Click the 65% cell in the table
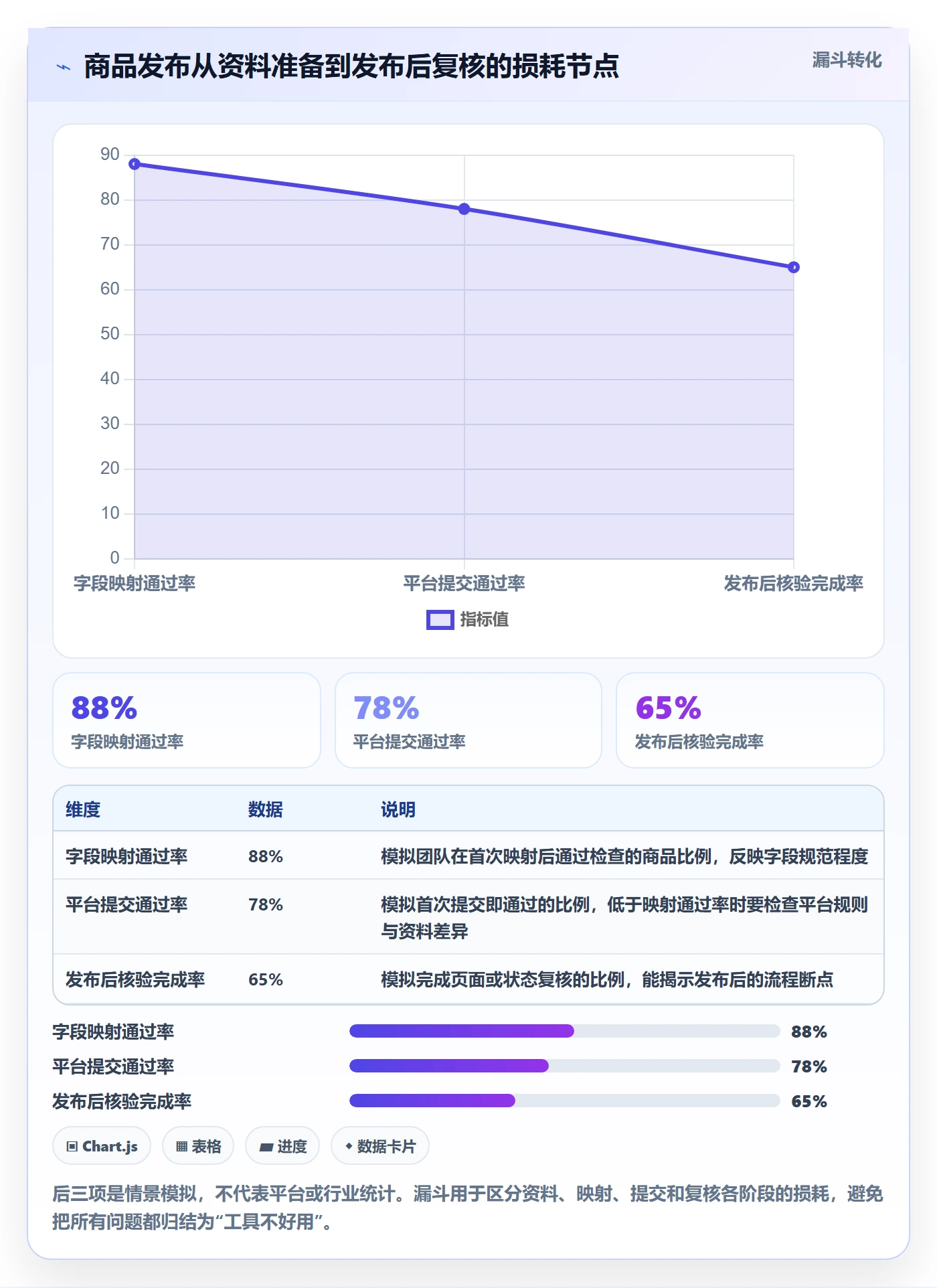Viewport: 937px width, 1288px height. click(x=266, y=979)
